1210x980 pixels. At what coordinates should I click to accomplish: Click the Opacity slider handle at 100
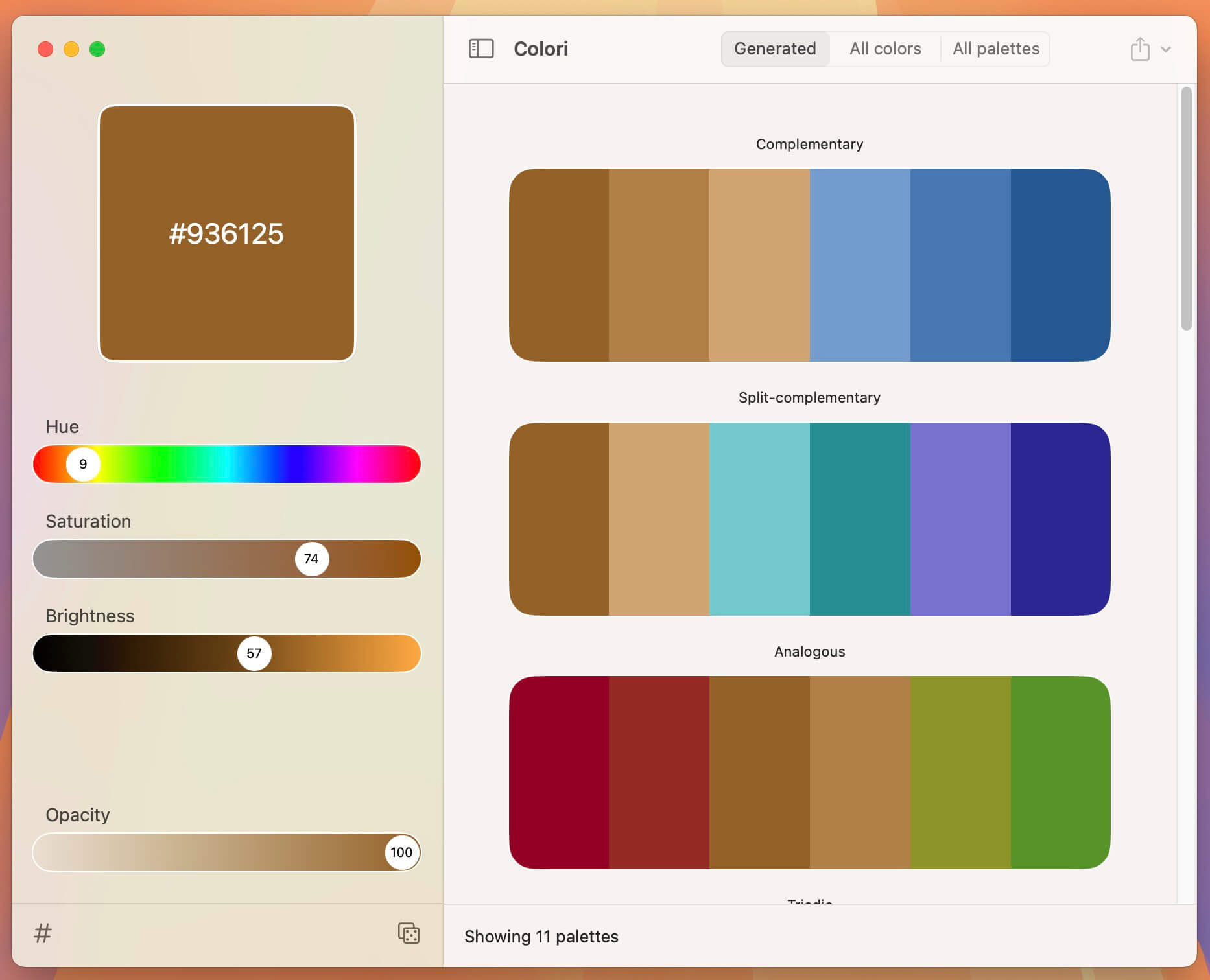(x=401, y=853)
